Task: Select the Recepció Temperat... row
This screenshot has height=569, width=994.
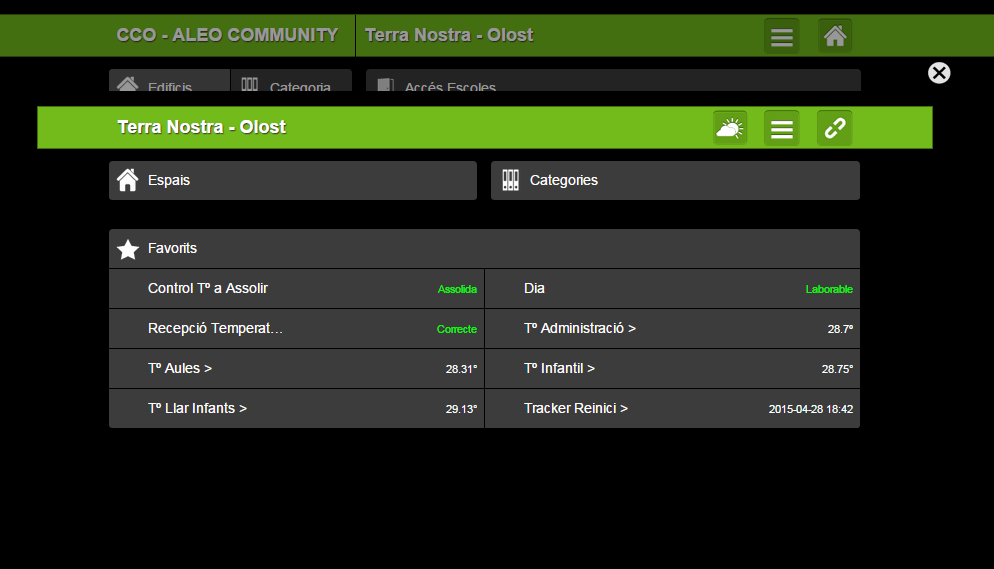Action: click(296, 329)
